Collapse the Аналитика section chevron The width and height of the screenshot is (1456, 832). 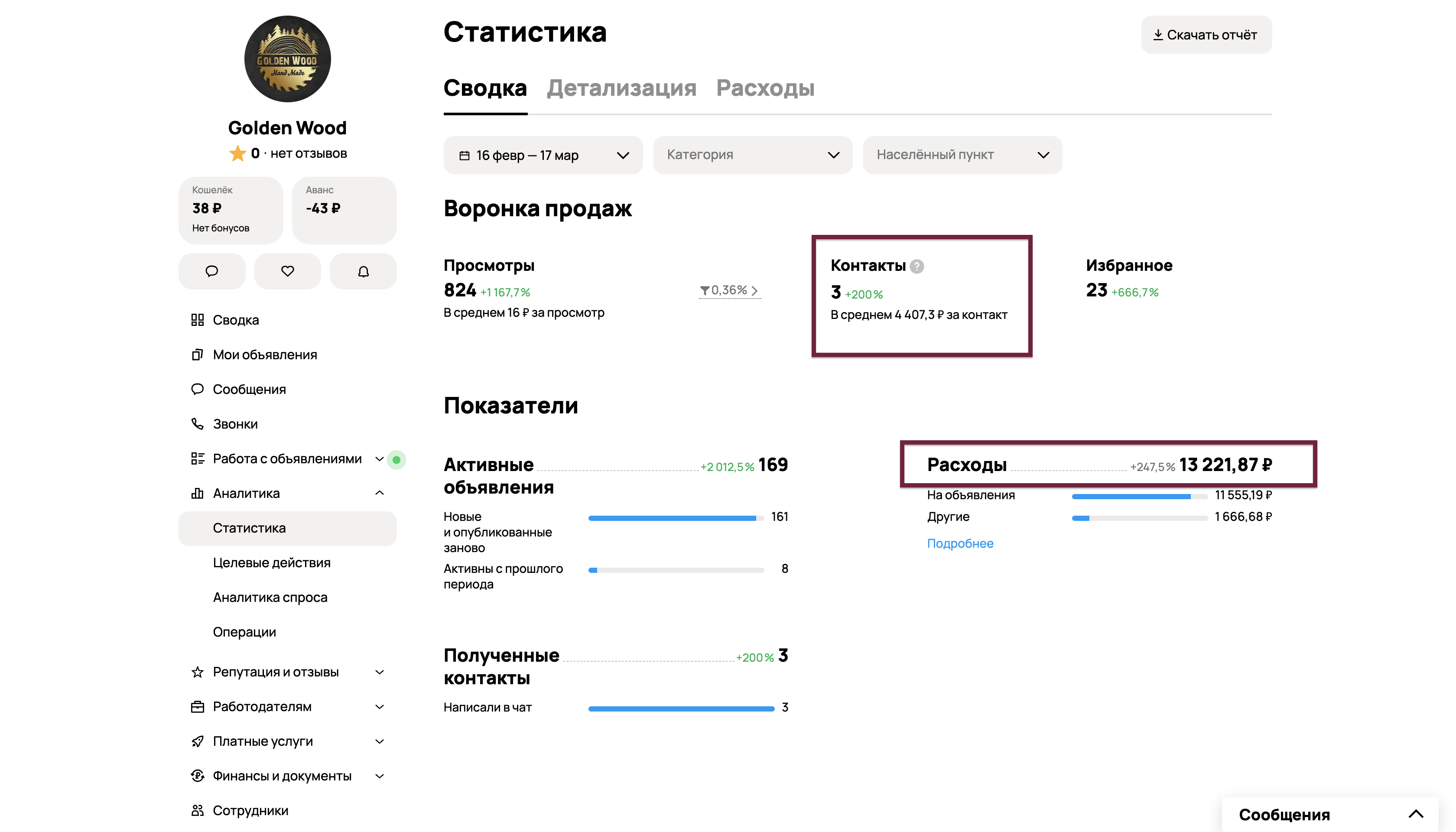coord(380,493)
